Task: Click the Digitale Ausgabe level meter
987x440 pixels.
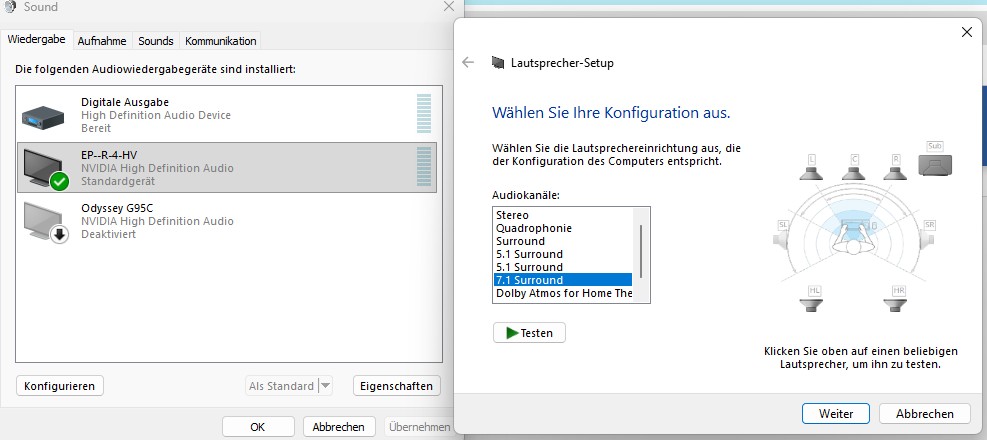Action: point(424,113)
